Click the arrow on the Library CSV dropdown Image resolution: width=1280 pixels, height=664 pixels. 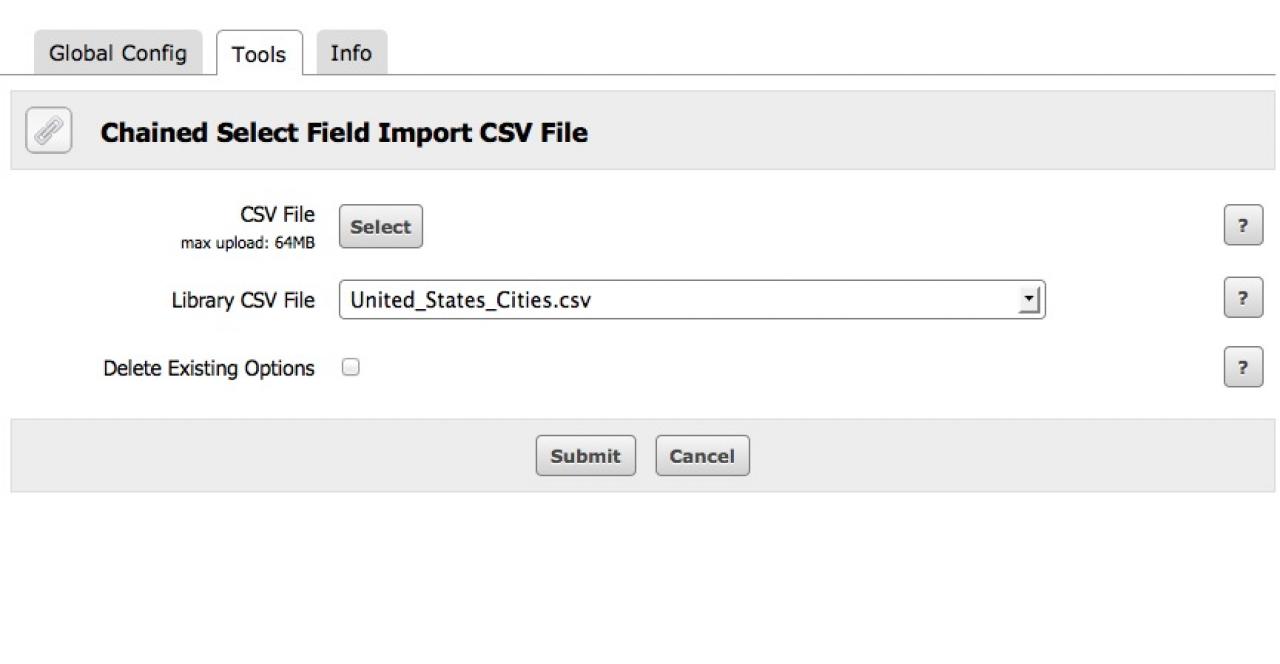(1028, 300)
